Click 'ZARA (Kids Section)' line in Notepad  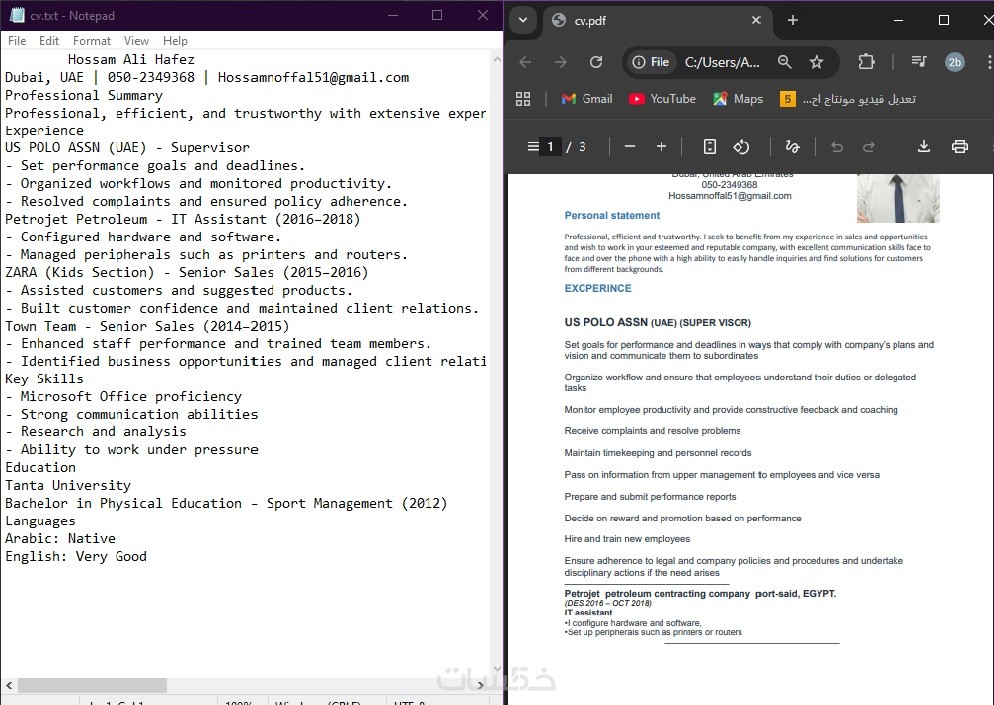tap(186, 273)
